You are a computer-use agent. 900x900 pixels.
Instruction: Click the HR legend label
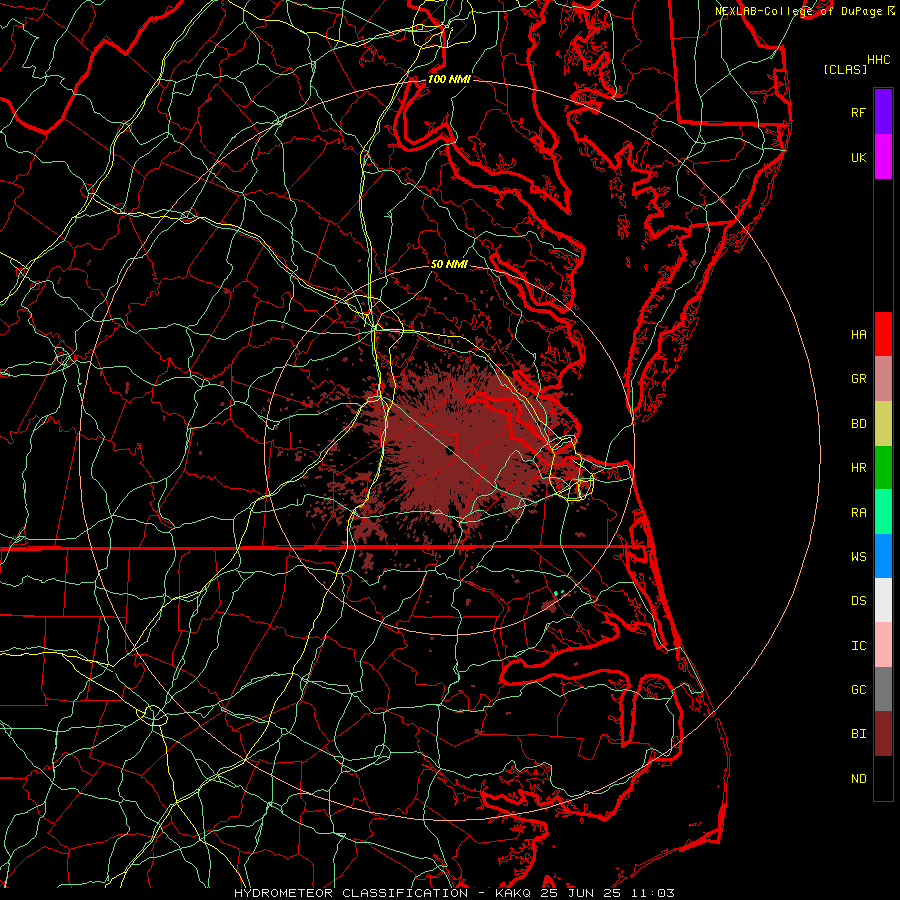(x=858, y=468)
